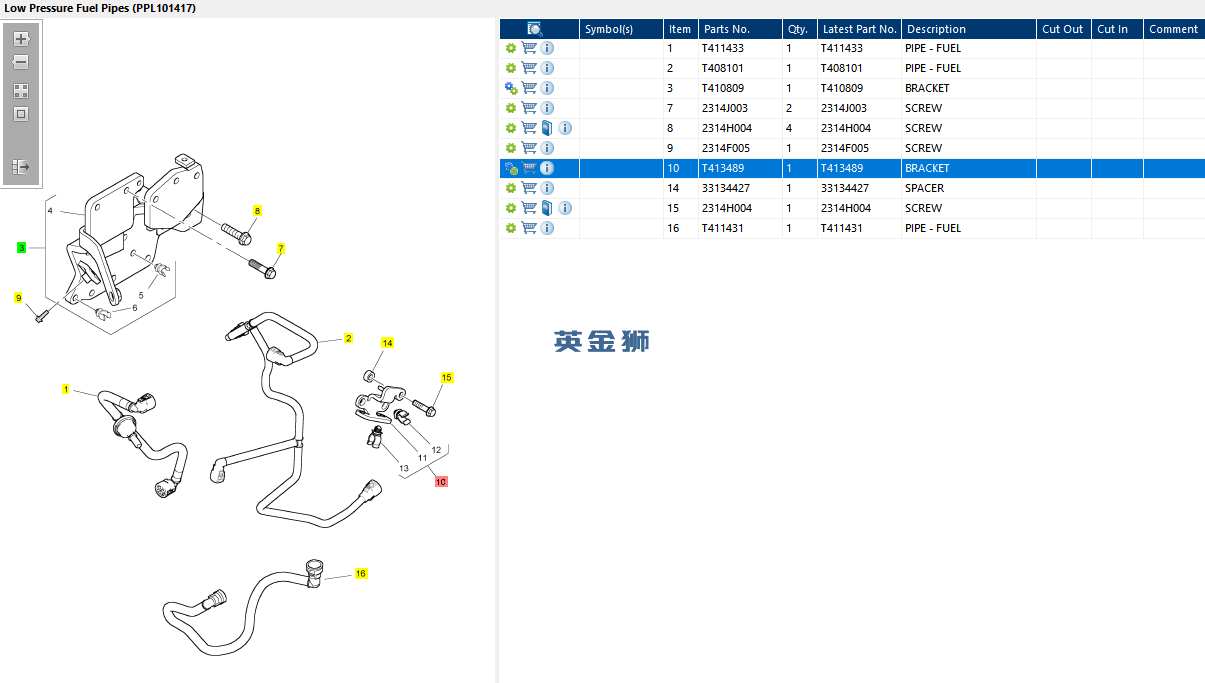The width and height of the screenshot is (1205, 683).
Task: Select callout 15 in the diagram
Action: point(447,378)
